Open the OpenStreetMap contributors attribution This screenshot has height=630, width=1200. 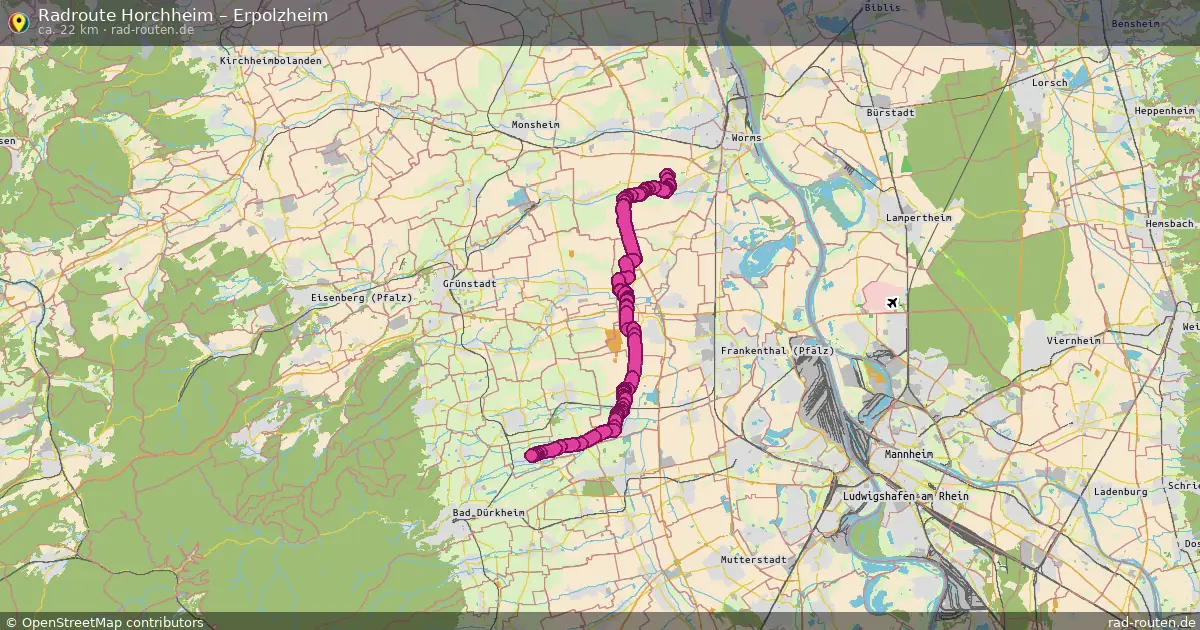[x=103, y=622]
